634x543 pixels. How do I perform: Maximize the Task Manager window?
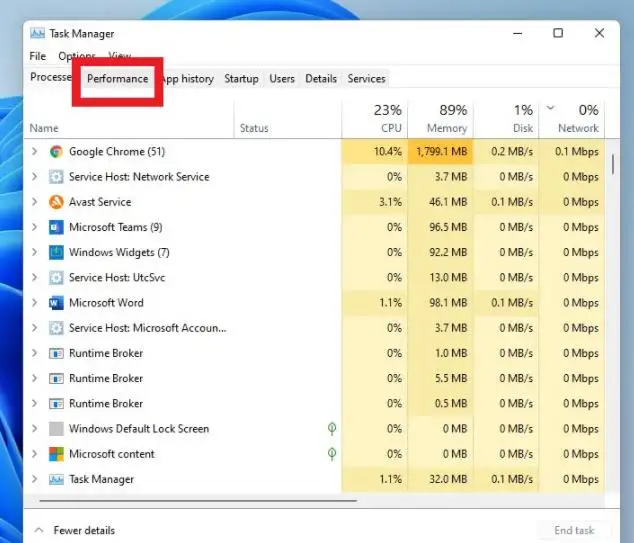pos(558,33)
